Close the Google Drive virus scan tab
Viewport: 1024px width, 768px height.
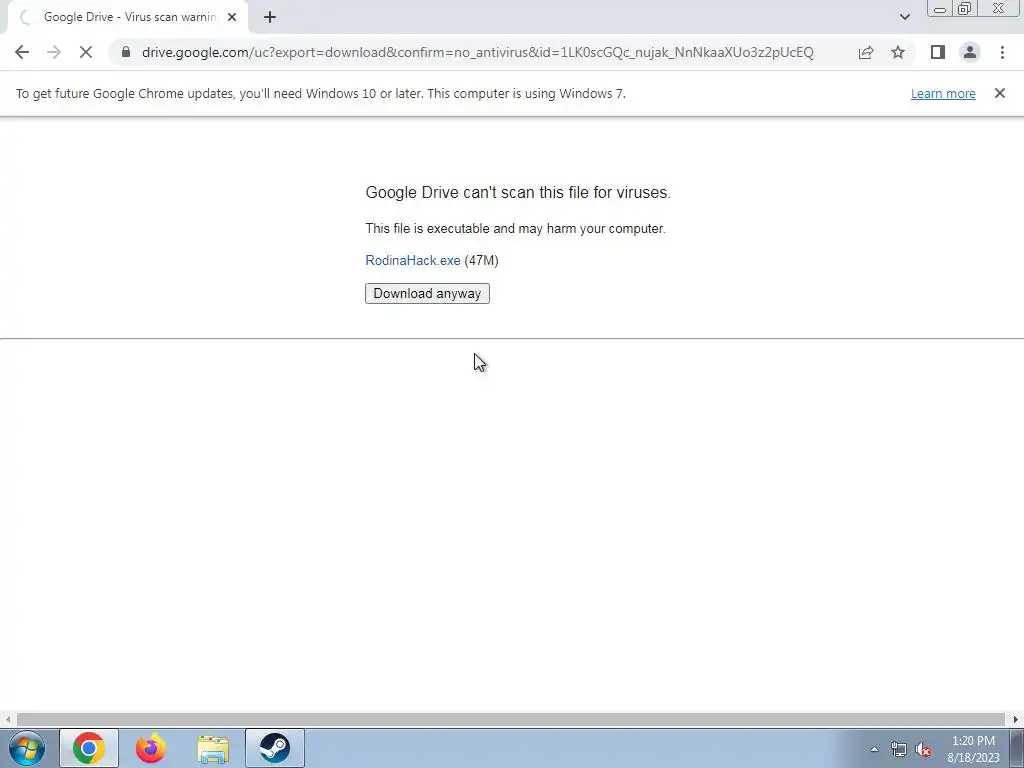232,17
